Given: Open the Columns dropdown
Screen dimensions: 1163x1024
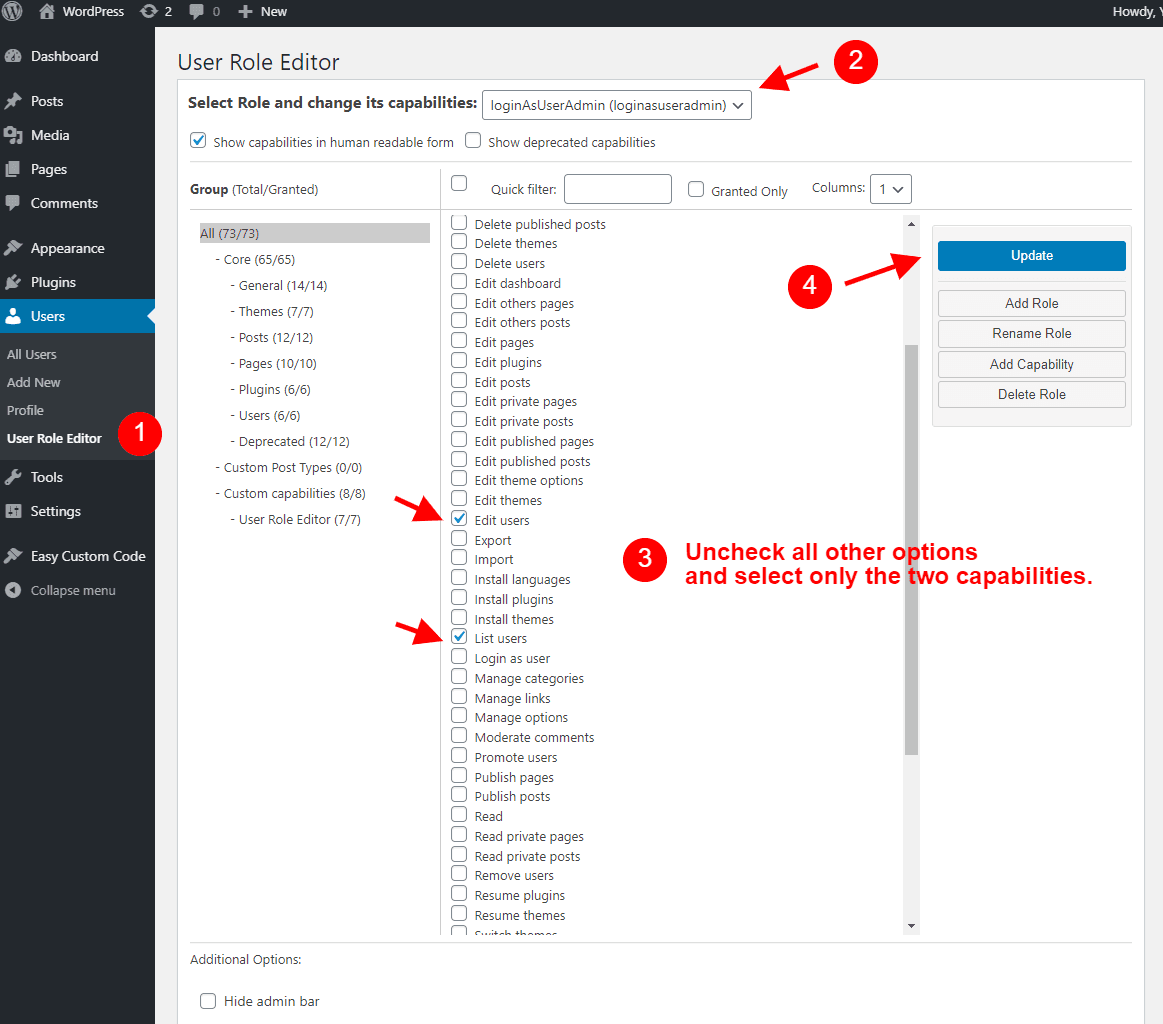Looking at the screenshot, I should [x=890, y=188].
